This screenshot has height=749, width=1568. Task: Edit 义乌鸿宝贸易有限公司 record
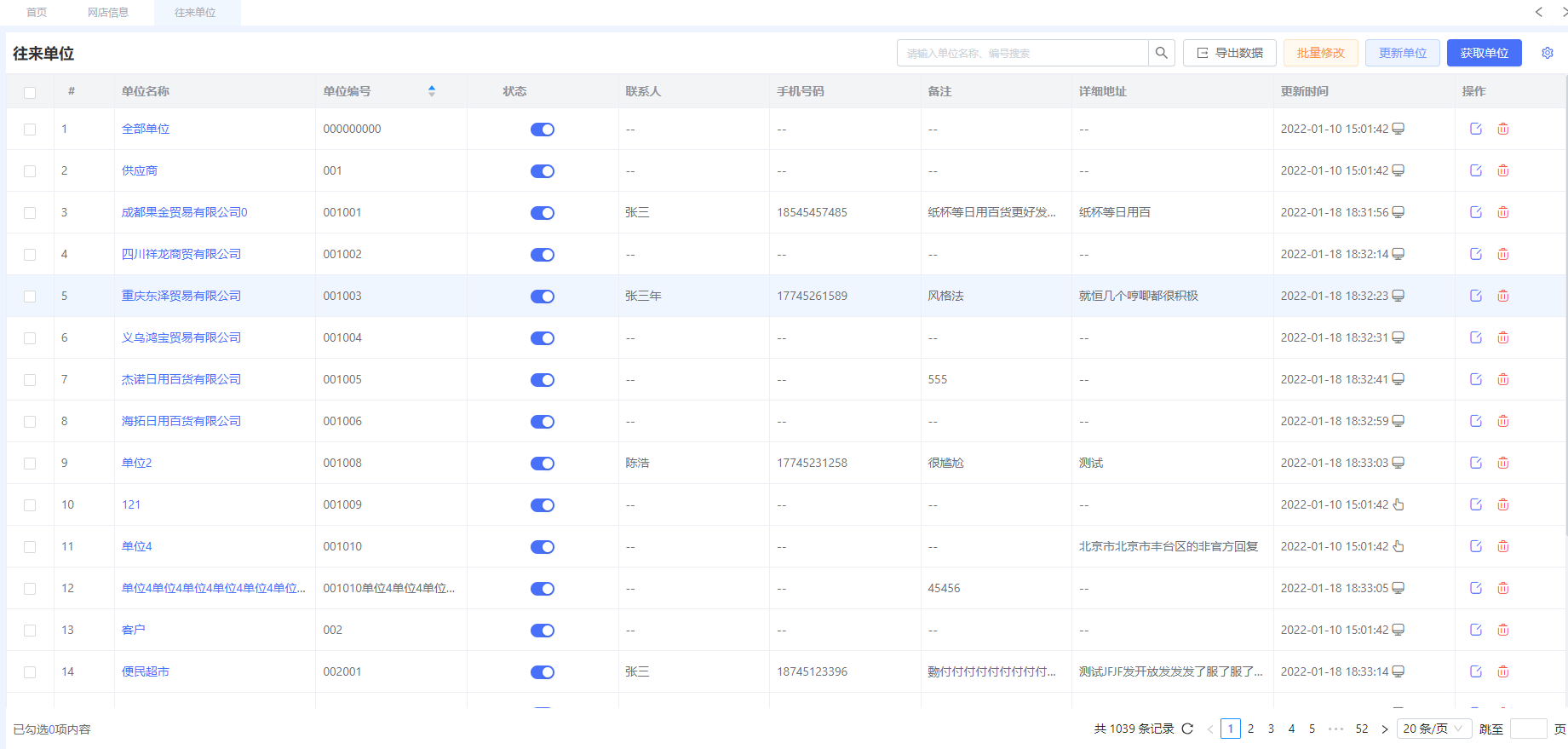[1476, 337]
